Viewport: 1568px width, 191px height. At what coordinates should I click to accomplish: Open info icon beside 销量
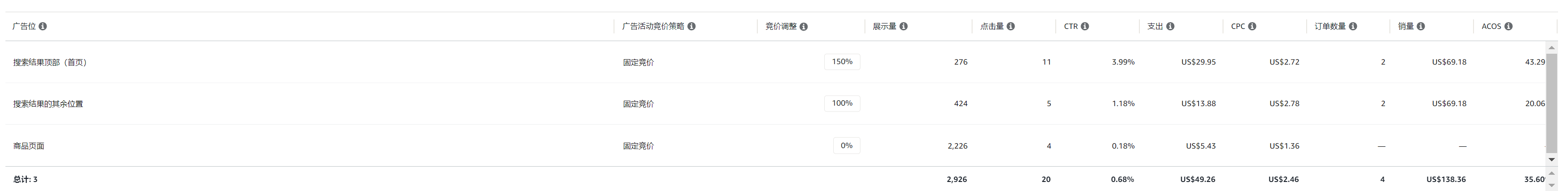[x=1421, y=26]
